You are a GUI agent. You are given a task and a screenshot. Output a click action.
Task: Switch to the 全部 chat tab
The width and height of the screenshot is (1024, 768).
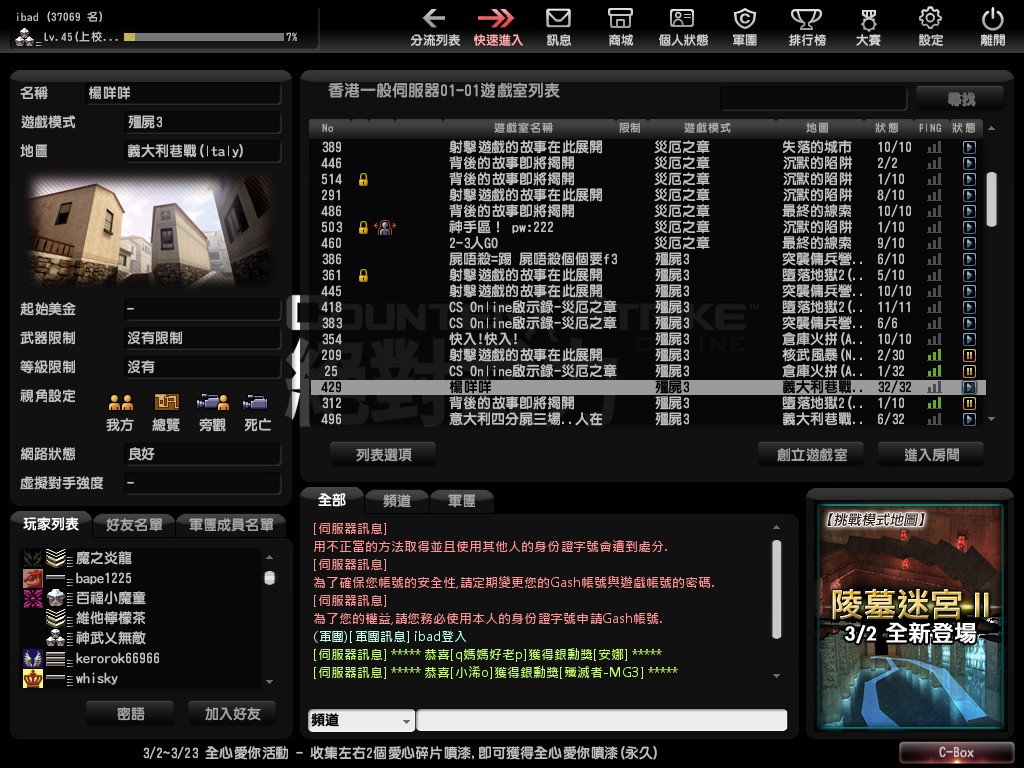[332, 500]
